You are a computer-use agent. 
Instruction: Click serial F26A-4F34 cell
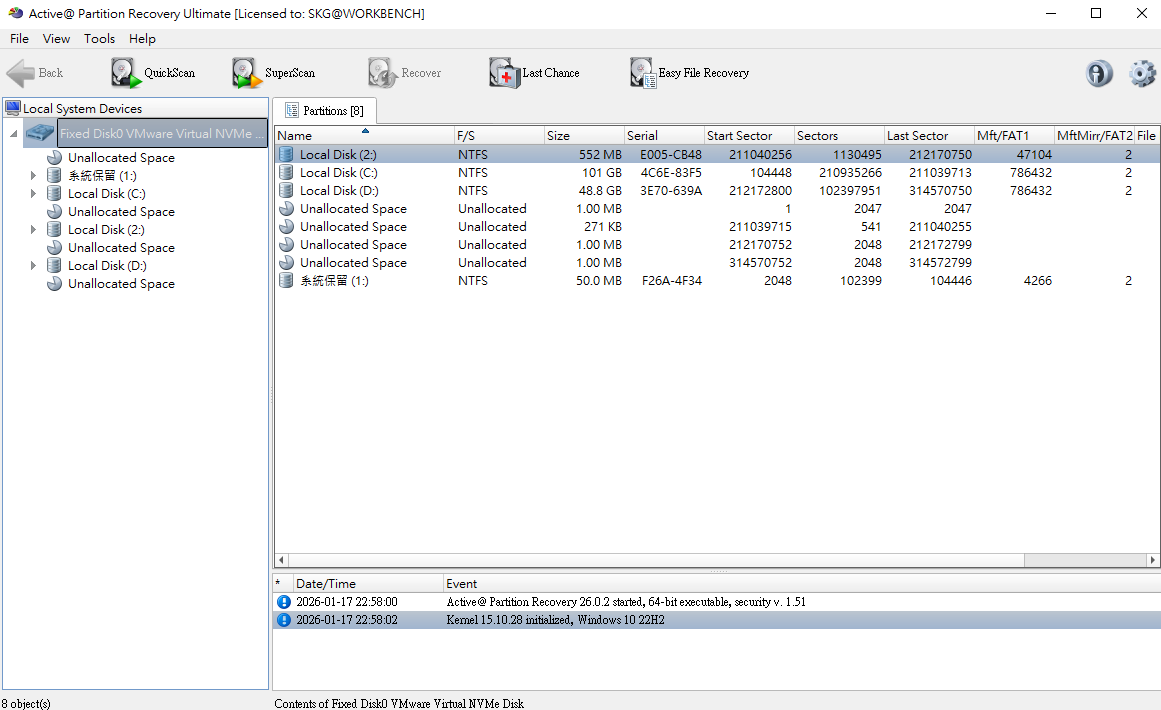point(672,281)
